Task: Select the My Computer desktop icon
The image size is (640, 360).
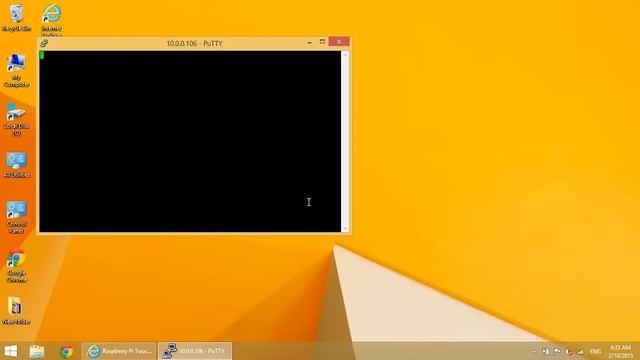Action: pos(16,70)
